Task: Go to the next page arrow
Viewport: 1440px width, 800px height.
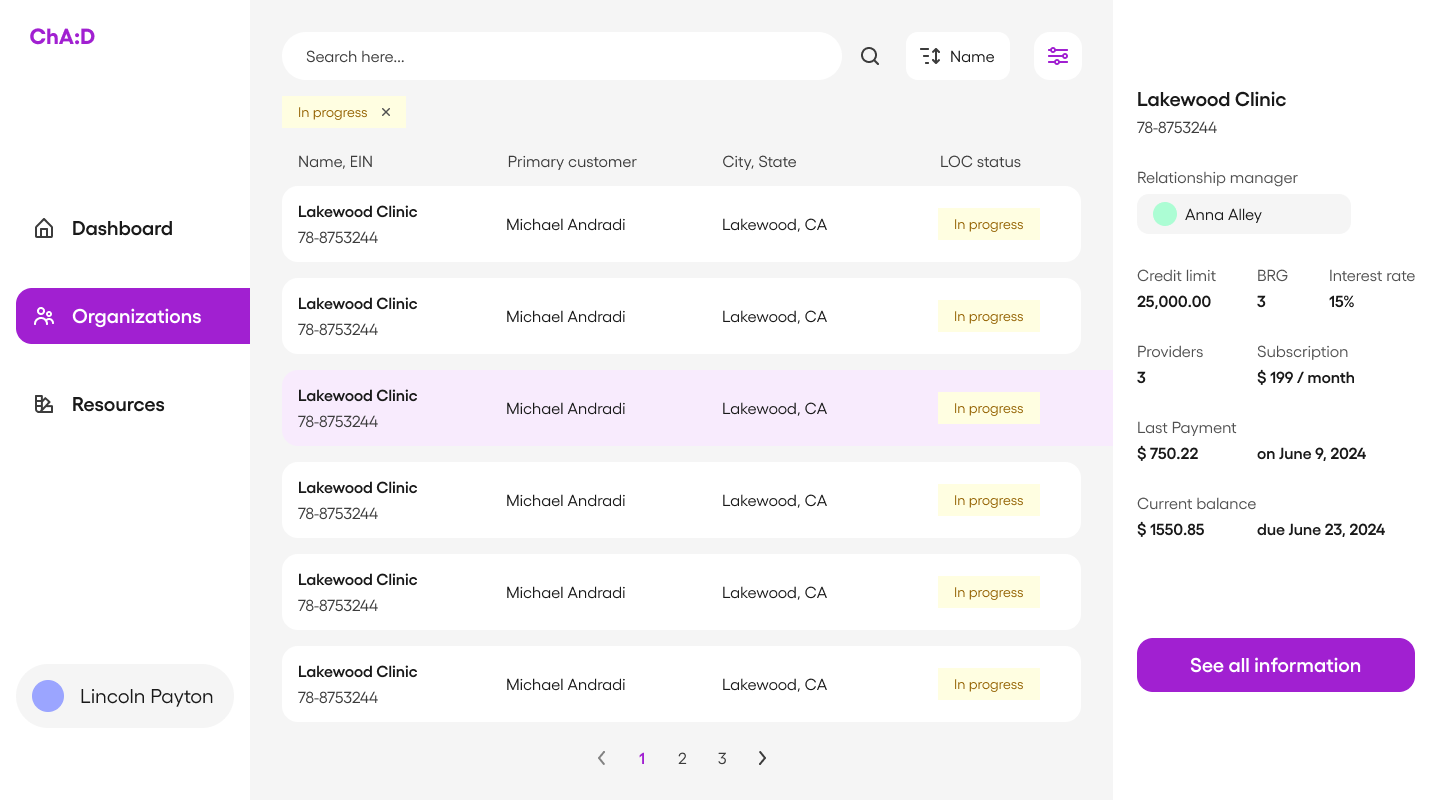Action: [762, 758]
